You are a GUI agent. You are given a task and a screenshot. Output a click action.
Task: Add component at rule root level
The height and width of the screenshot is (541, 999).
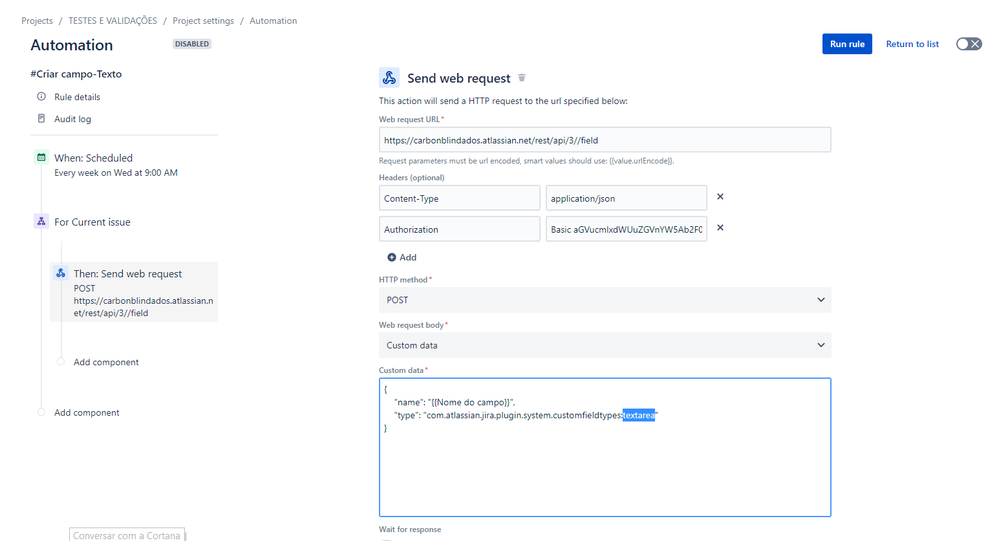87,413
